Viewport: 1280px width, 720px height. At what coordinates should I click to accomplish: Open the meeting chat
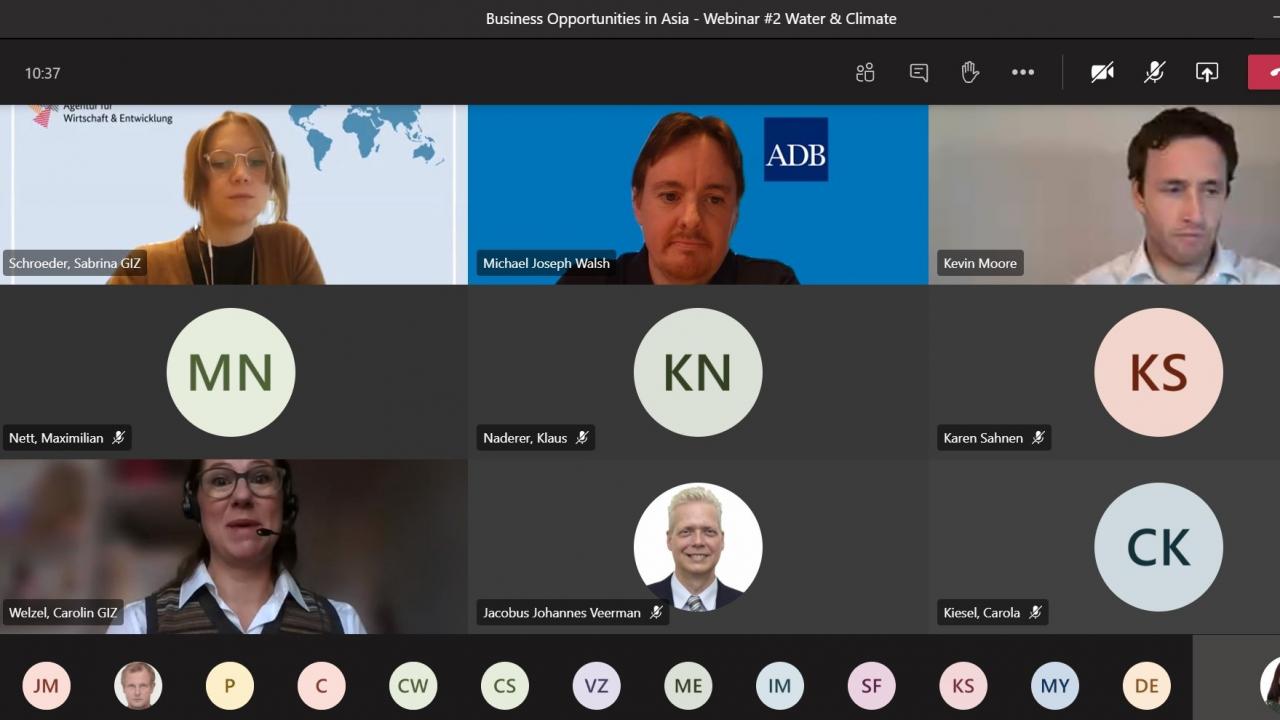[x=918, y=72]
